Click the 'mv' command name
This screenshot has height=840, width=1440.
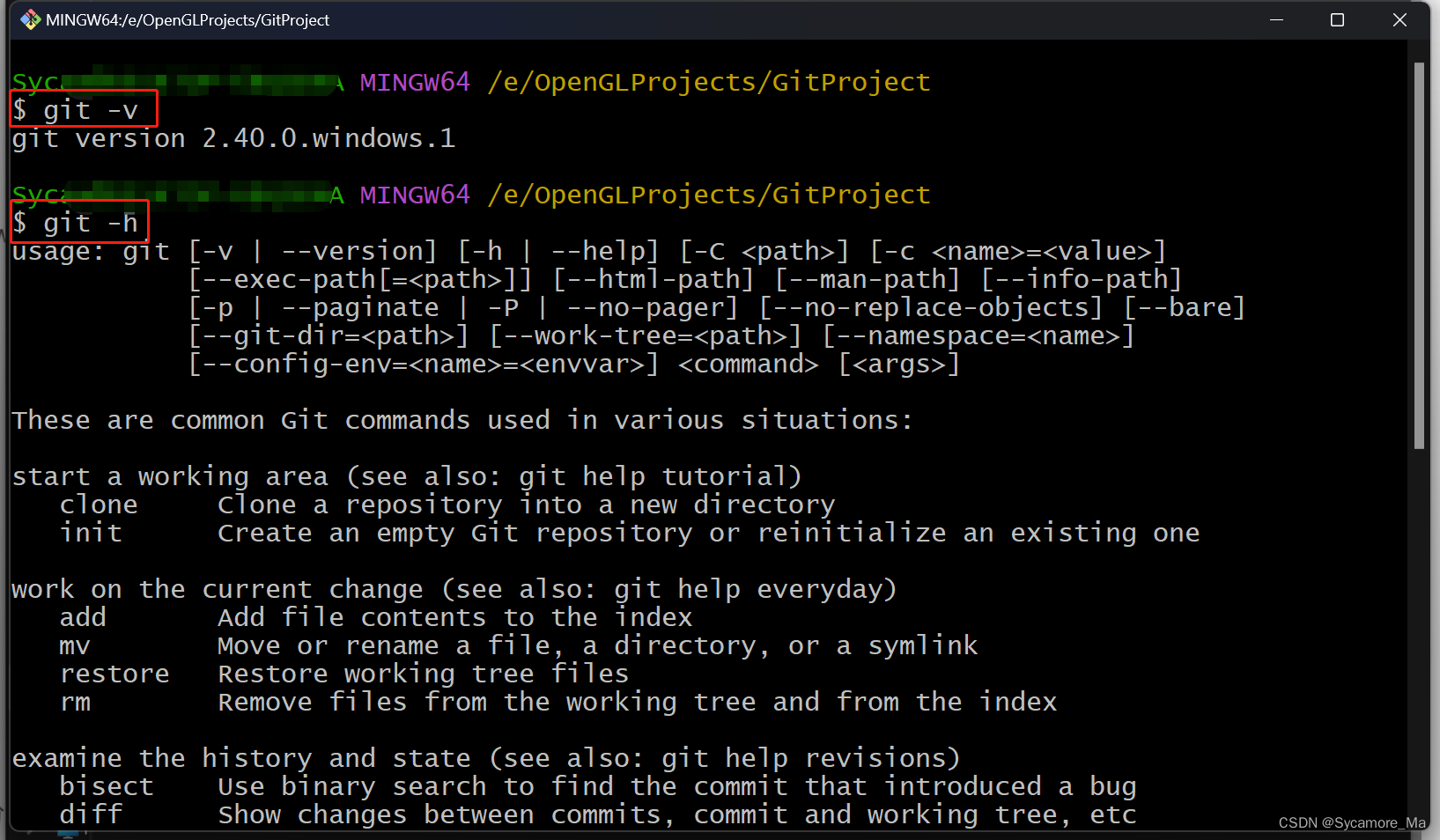point(75,646)
